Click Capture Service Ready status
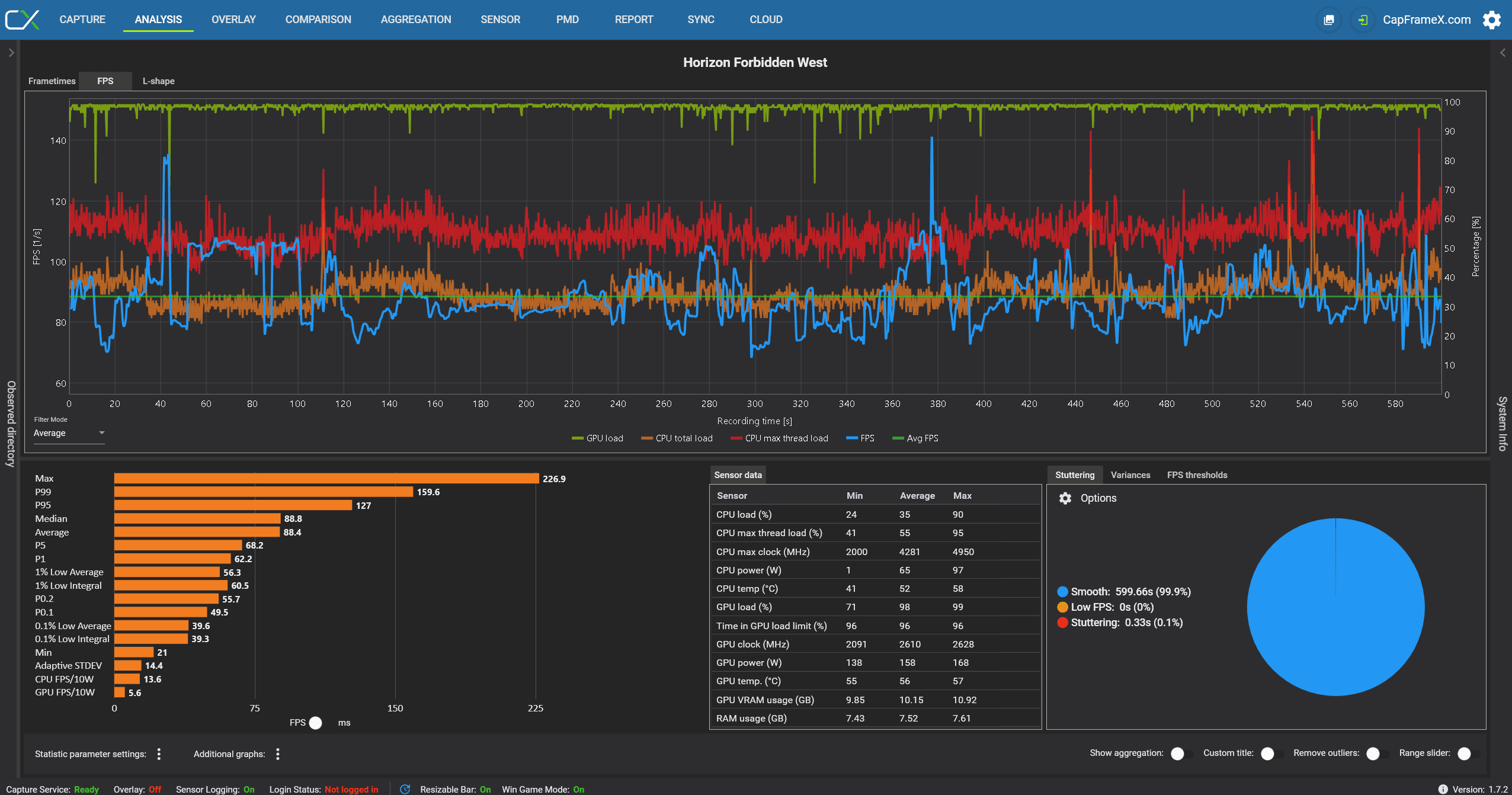This screenshot has width=1512, height=795. [52, 789]
